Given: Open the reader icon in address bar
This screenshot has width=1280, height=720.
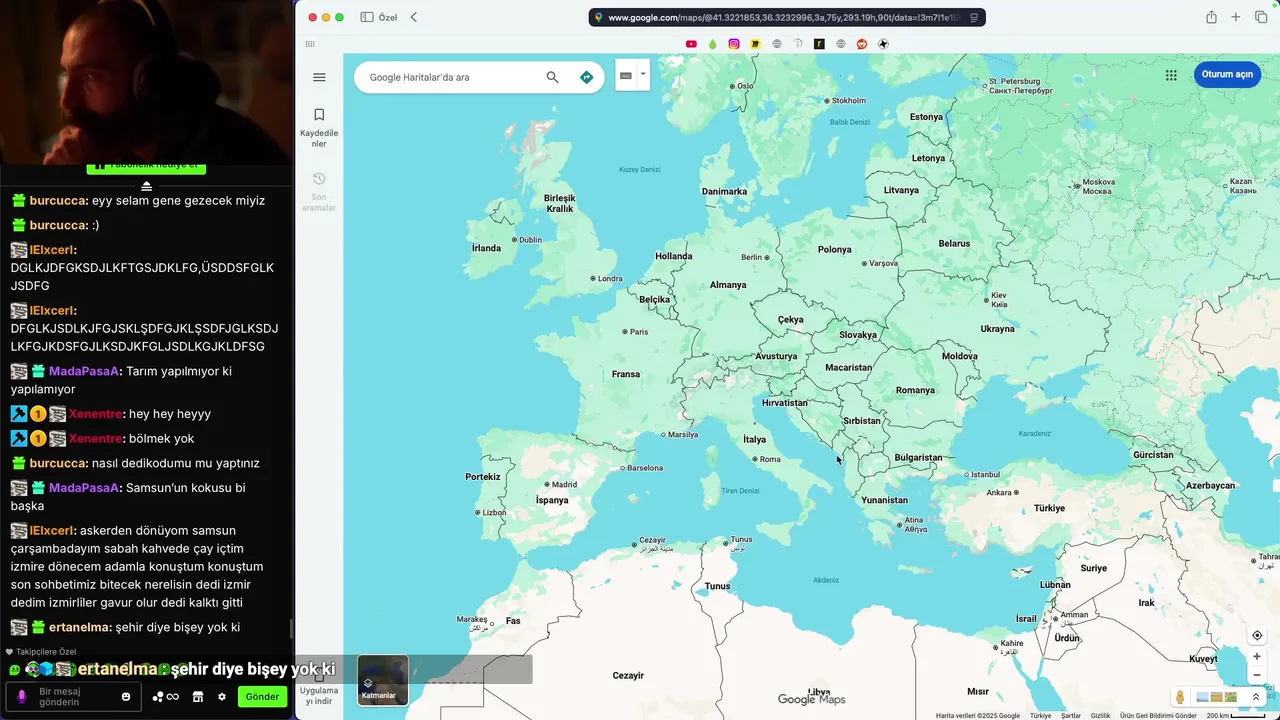Looking at the screenshot, I should (974, 17).
